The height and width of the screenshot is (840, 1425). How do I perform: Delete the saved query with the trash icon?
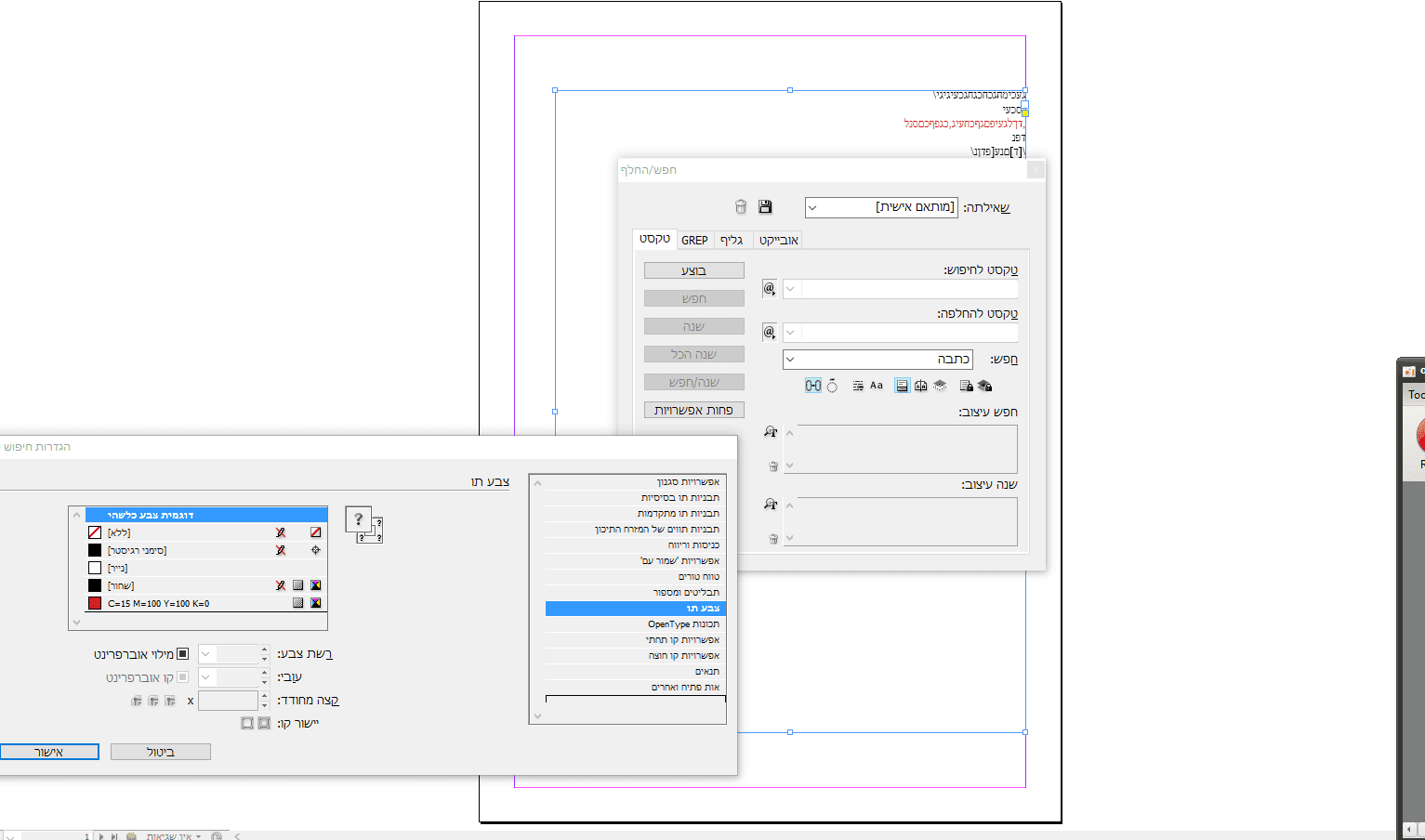tap(741, 206)
